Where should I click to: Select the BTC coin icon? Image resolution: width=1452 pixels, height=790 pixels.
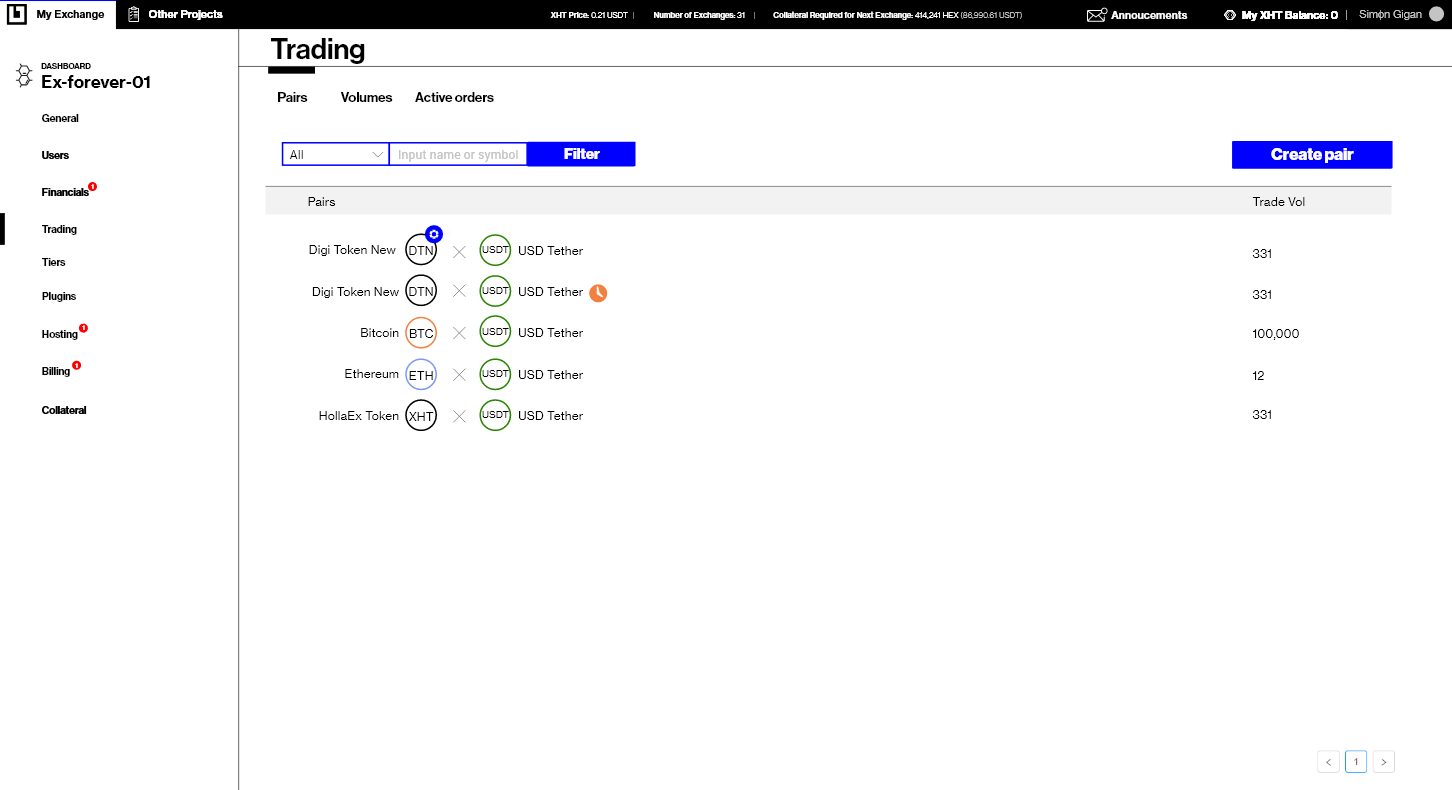click(421, 333)
